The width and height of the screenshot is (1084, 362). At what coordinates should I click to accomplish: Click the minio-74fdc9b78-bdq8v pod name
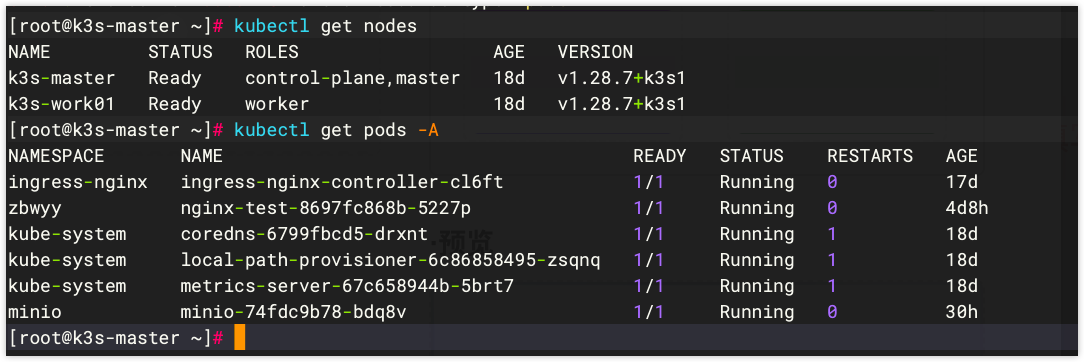(293, 312)
